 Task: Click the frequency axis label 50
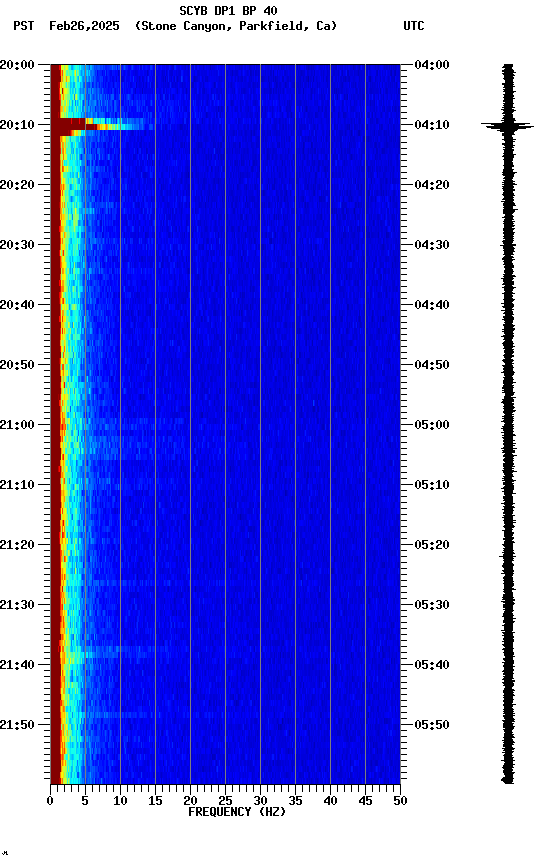401,801
